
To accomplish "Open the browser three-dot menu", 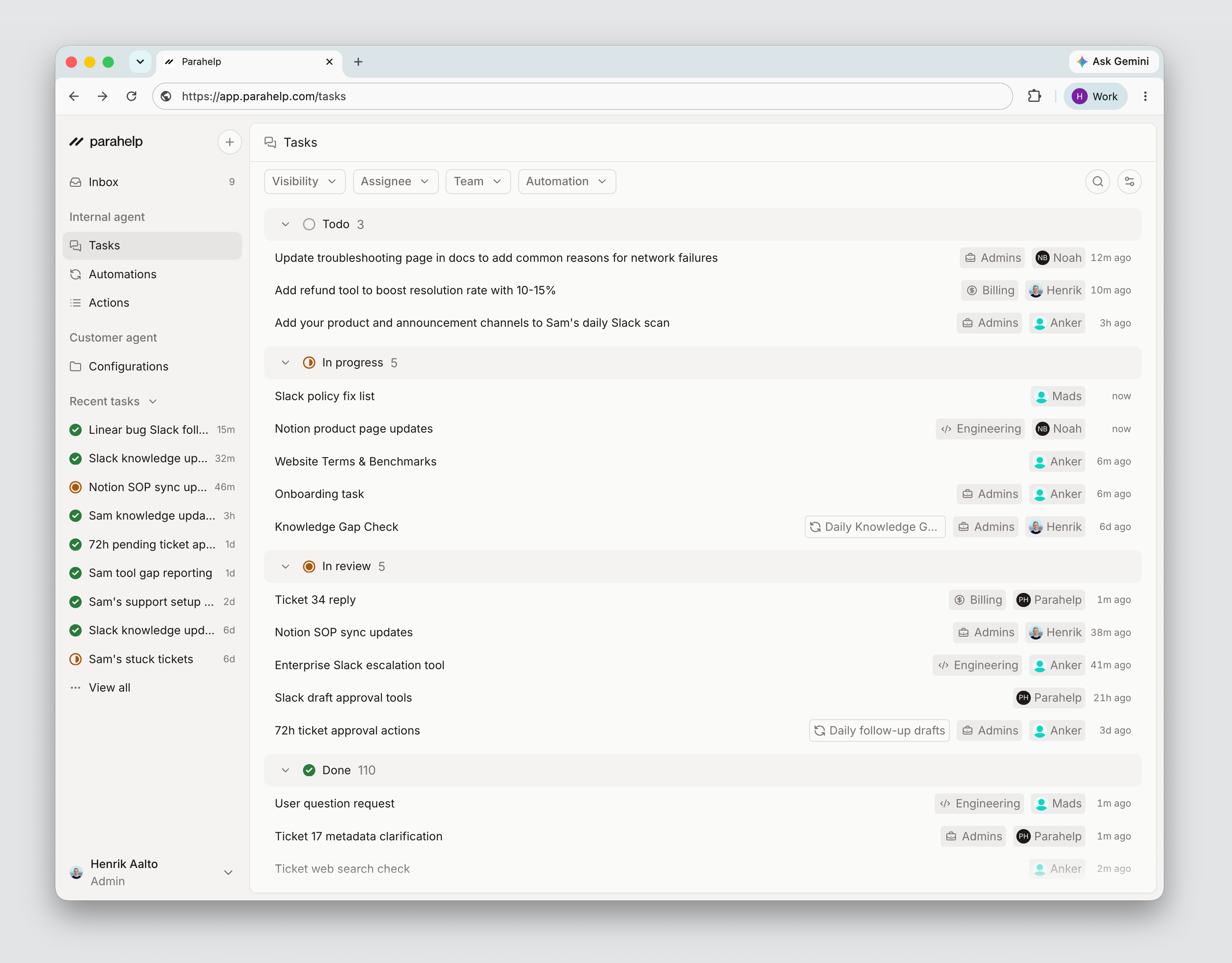I will pos(1145,97).
